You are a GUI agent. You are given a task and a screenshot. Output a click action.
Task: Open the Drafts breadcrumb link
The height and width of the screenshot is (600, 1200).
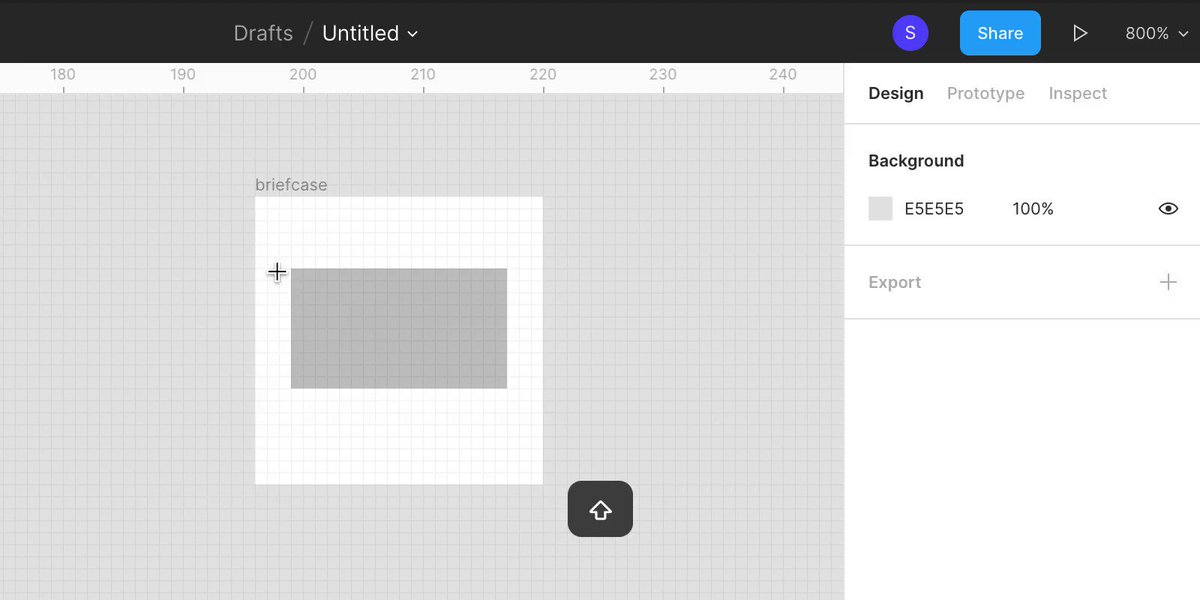tap(263, 33)
